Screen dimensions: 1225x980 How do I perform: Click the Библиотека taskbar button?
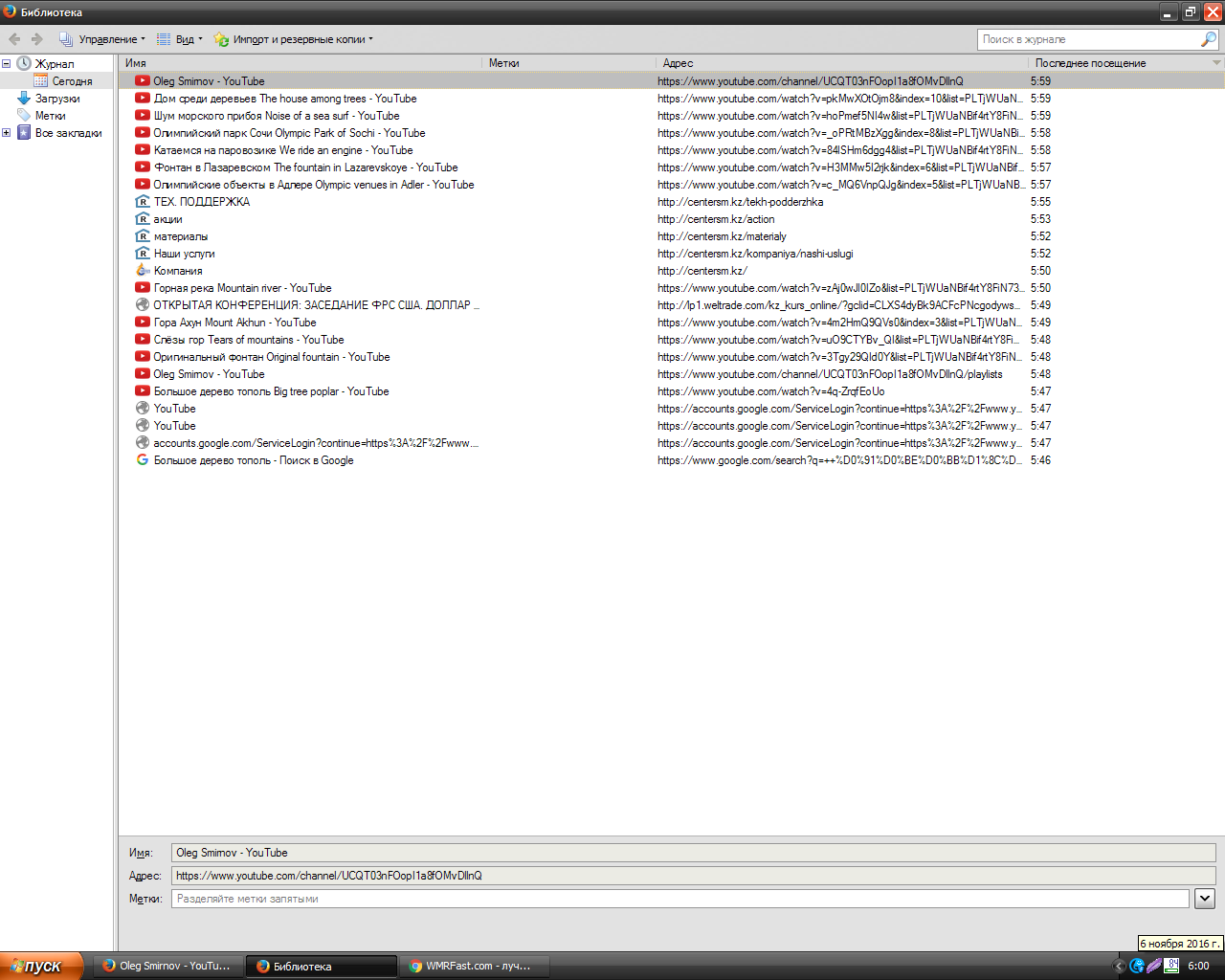click(x=322, y=967)
